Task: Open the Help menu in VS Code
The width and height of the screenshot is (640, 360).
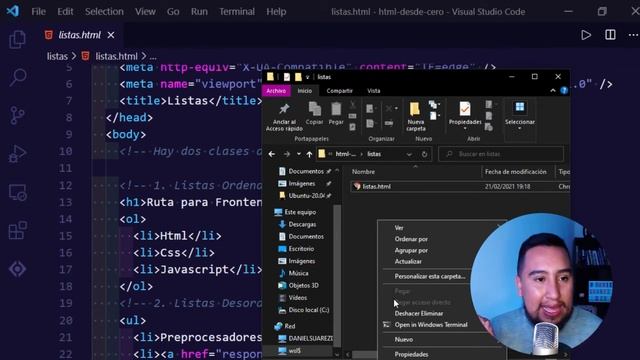Action: [276, 11]
